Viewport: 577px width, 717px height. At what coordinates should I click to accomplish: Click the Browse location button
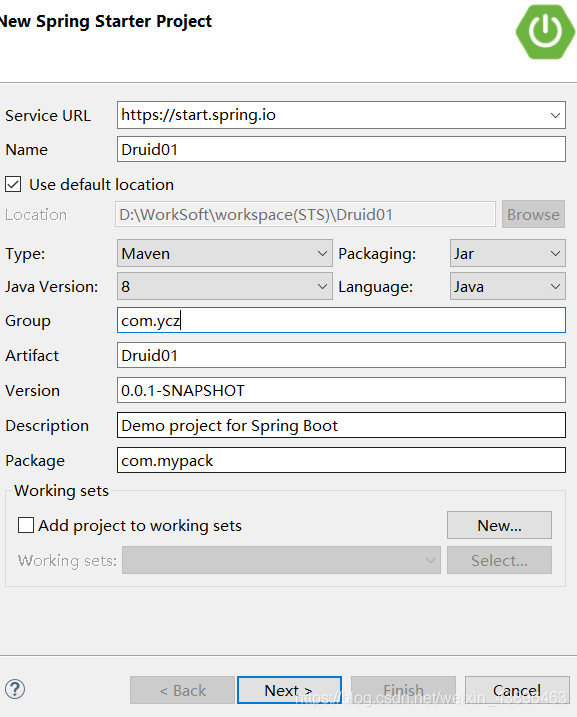(533, 214)
